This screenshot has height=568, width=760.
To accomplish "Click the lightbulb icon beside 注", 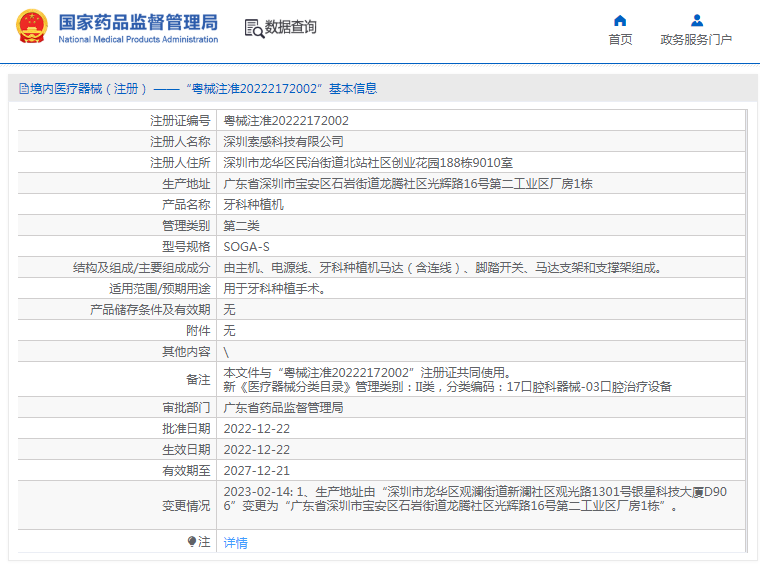I will pyautogui.click(x=192, y=542).
